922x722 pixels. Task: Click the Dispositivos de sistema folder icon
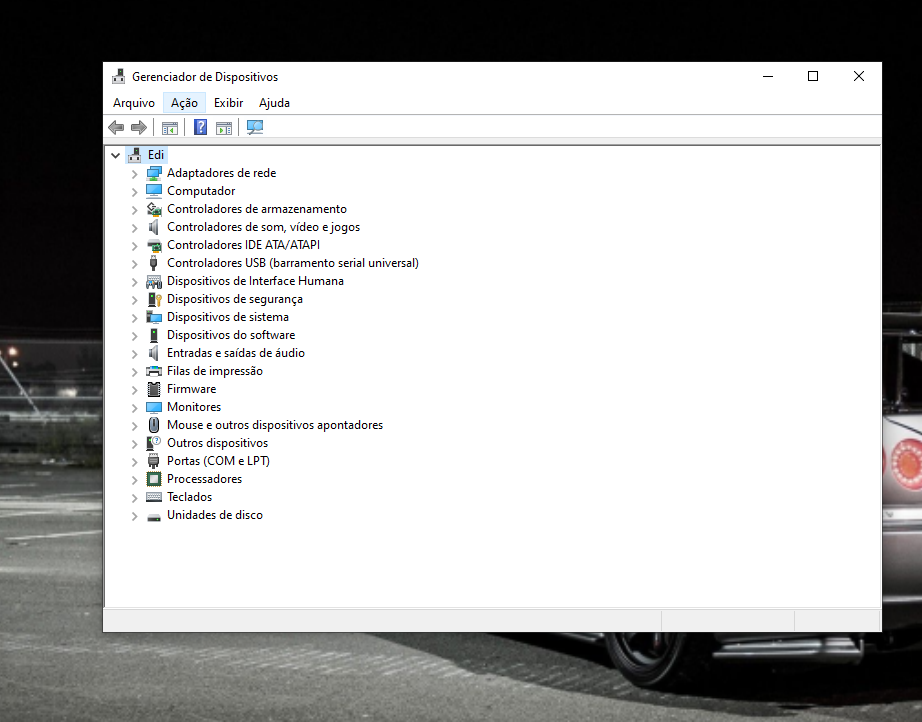154,317
